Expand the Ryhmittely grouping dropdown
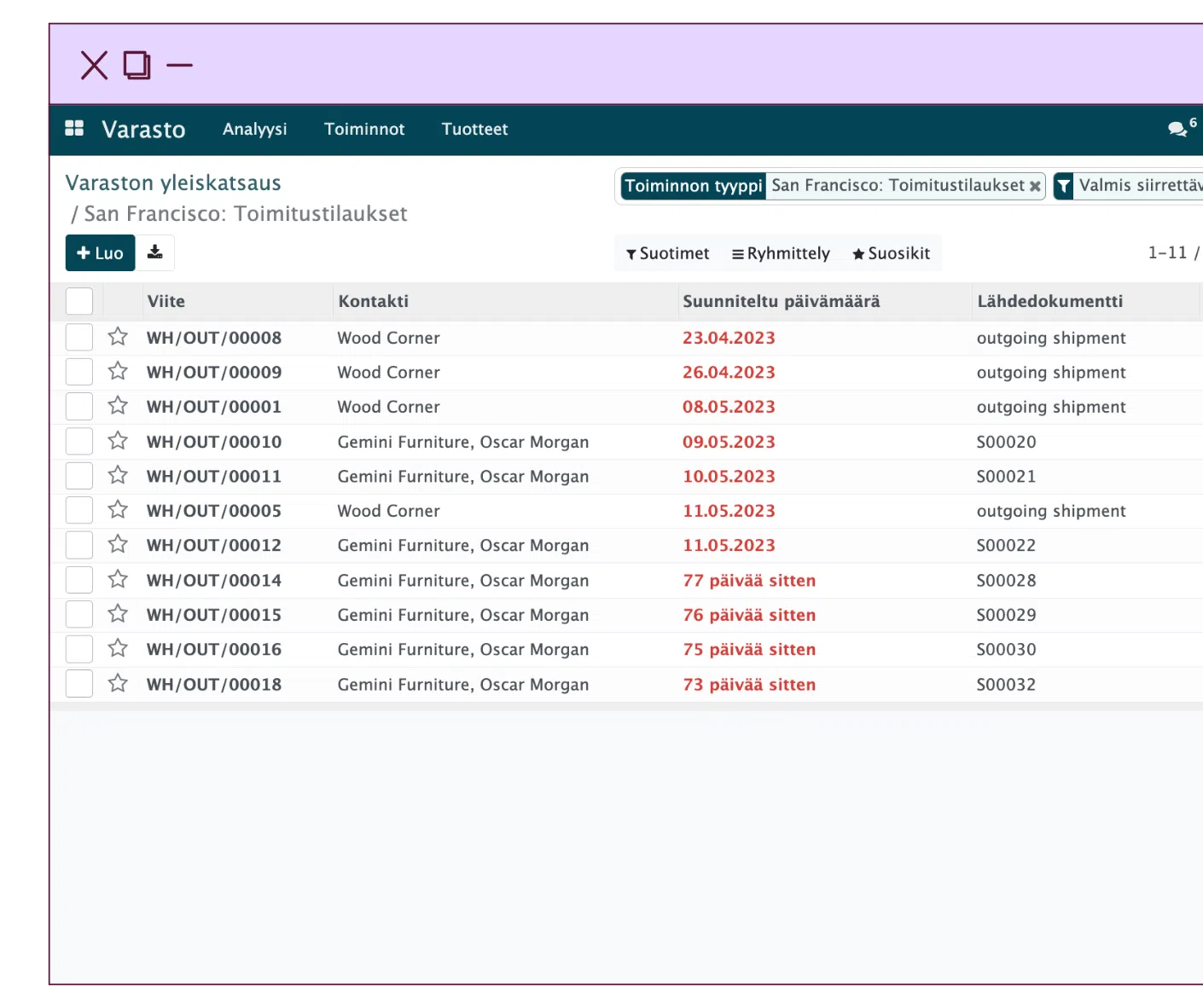 click(x=781, y=253)
